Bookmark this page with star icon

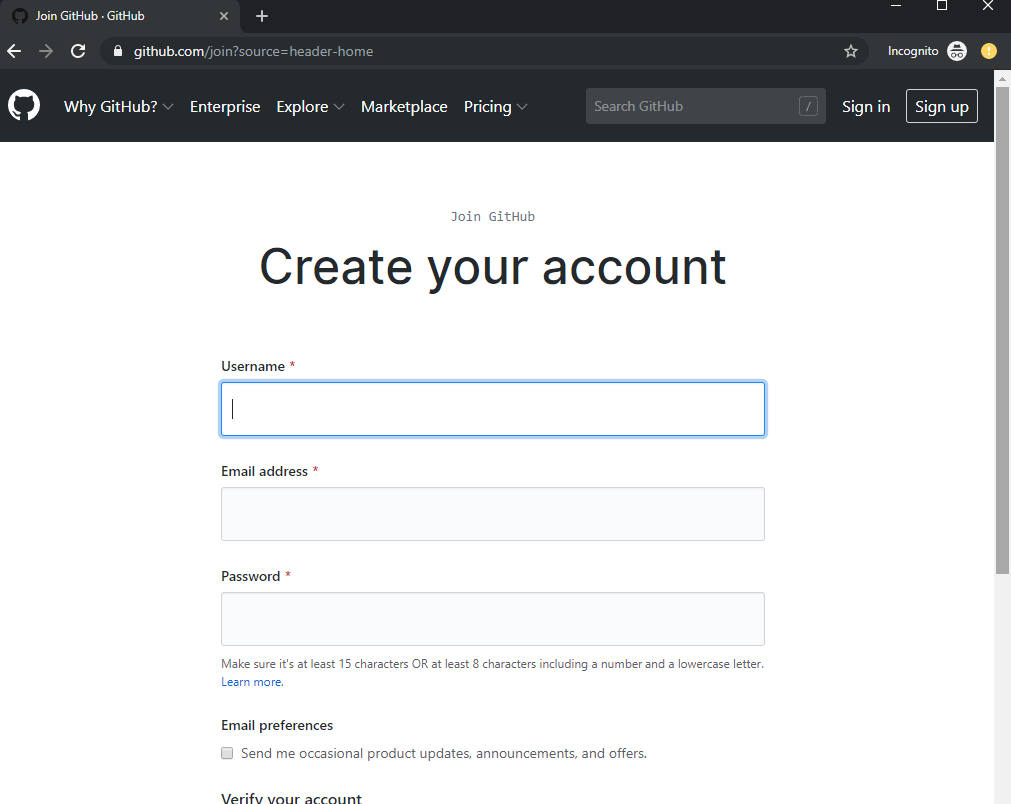coord(850,51)
